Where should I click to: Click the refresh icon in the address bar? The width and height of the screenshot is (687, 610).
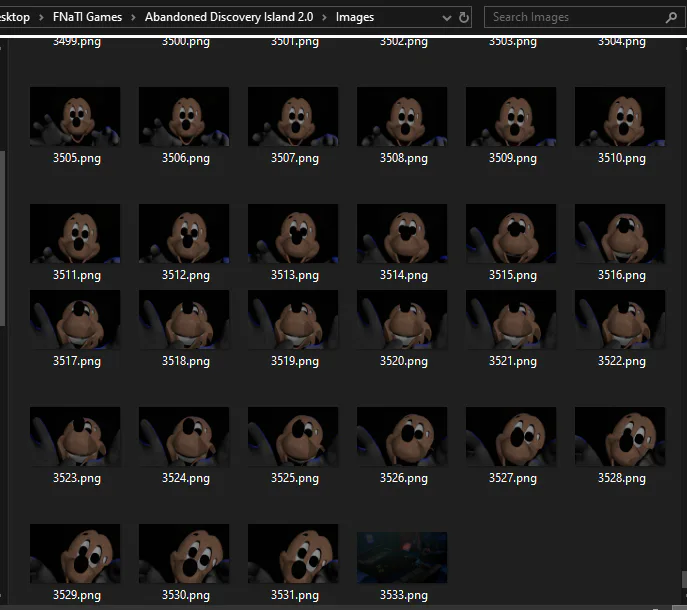(464, 18)
